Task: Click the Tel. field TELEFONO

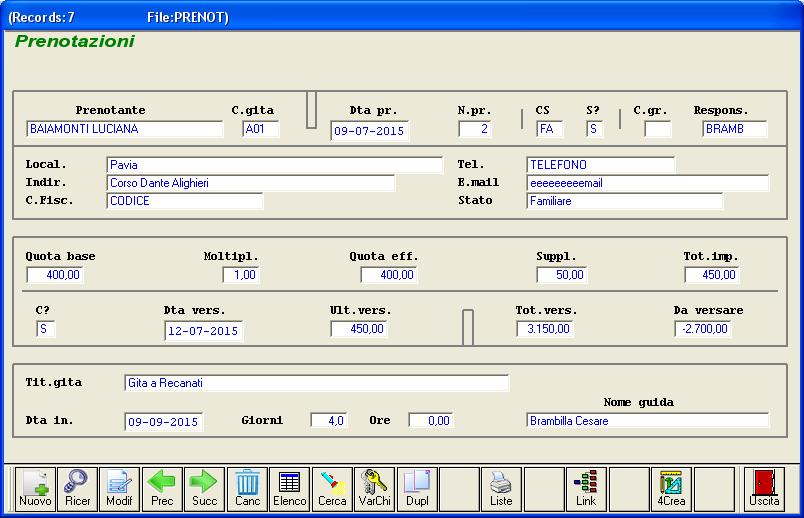Action: [600, 165]
